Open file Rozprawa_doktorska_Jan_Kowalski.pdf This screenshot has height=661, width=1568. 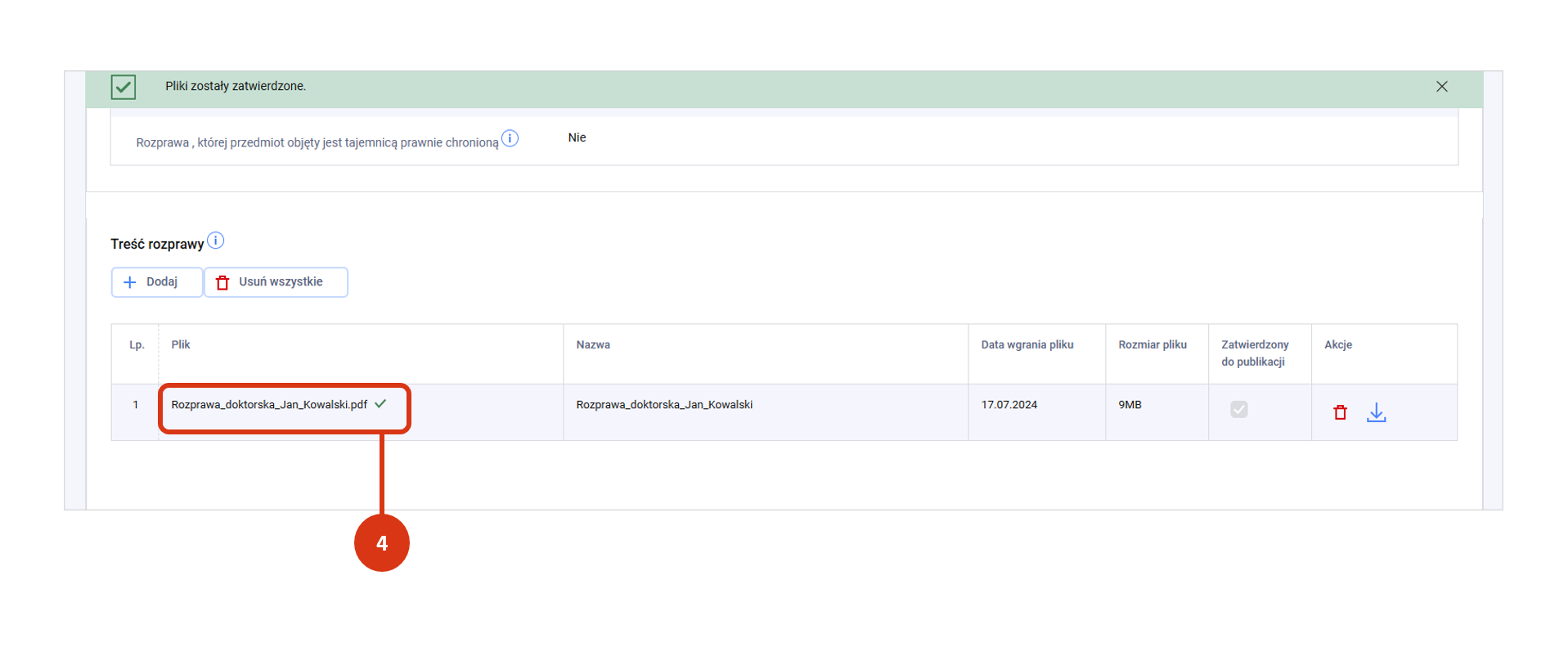tap(269, 405)
